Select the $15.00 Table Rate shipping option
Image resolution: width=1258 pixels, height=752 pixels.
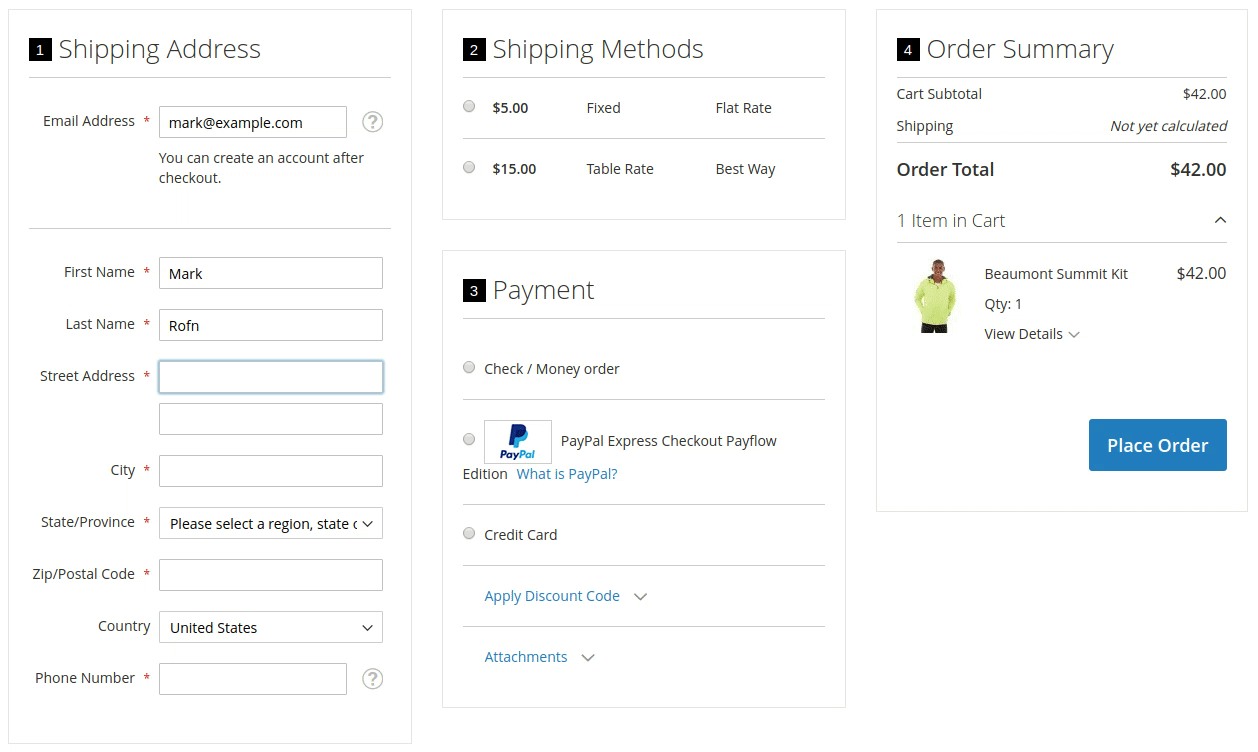click(469, 167)
